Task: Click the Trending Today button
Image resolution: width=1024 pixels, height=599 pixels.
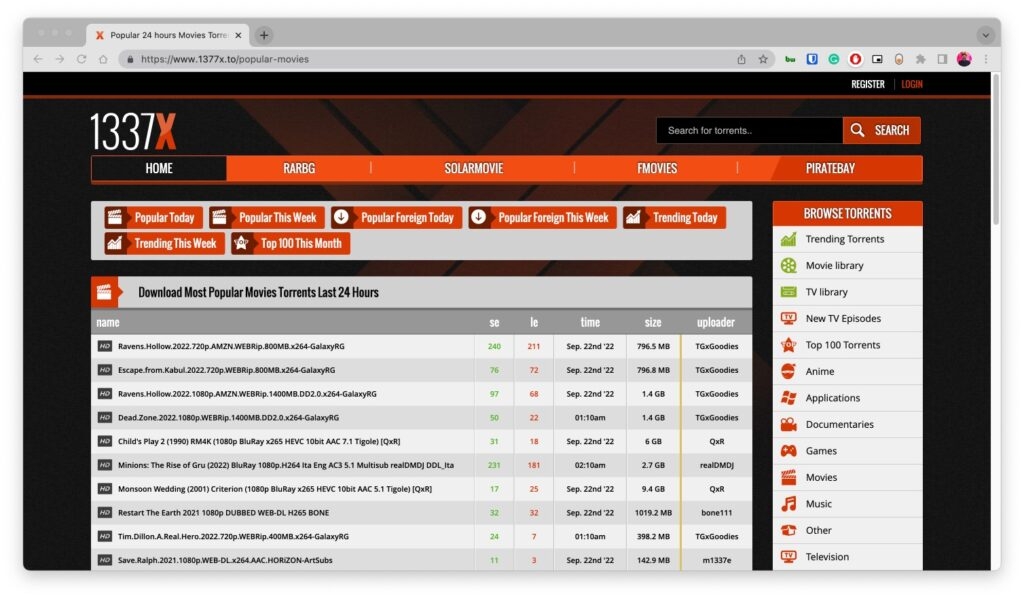Action: pos(674,218)
